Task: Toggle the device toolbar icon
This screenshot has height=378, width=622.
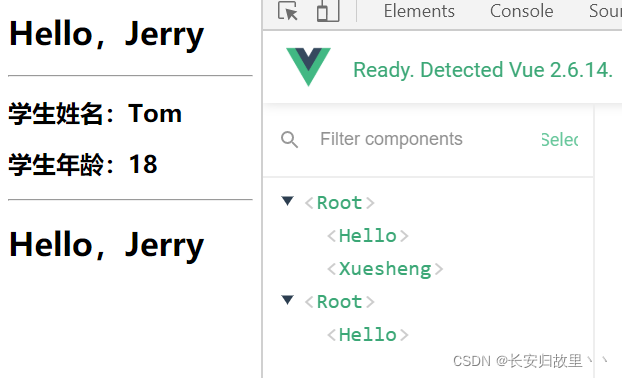Action: (x=328, y=11)
